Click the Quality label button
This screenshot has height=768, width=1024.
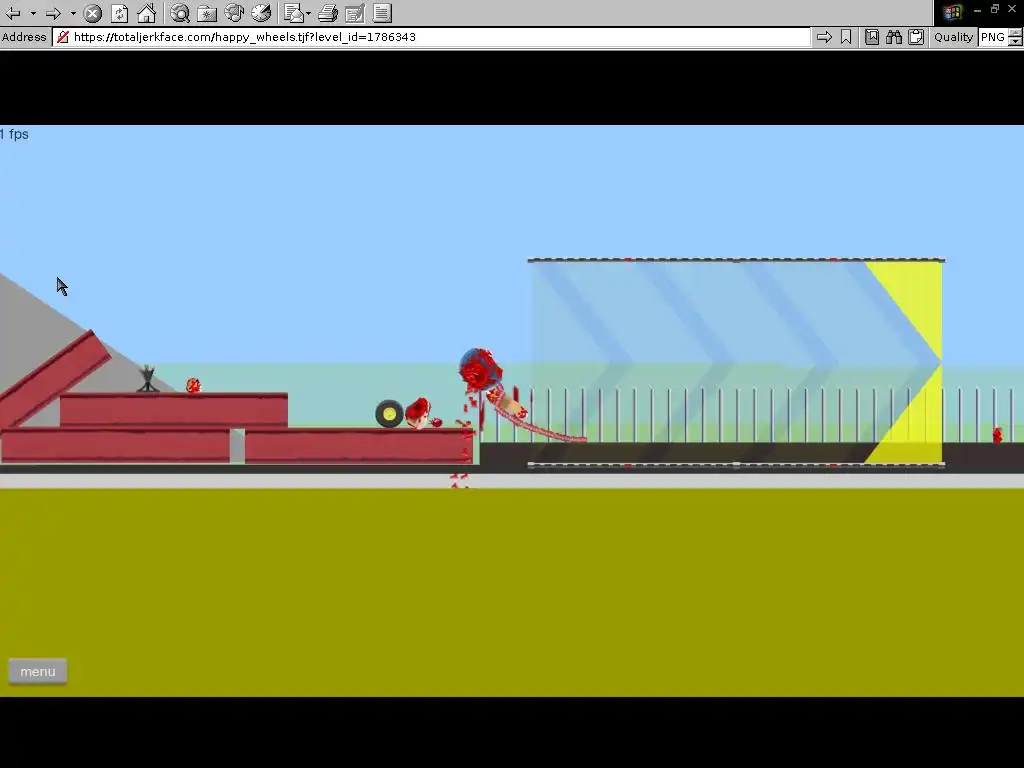[953, 37]
